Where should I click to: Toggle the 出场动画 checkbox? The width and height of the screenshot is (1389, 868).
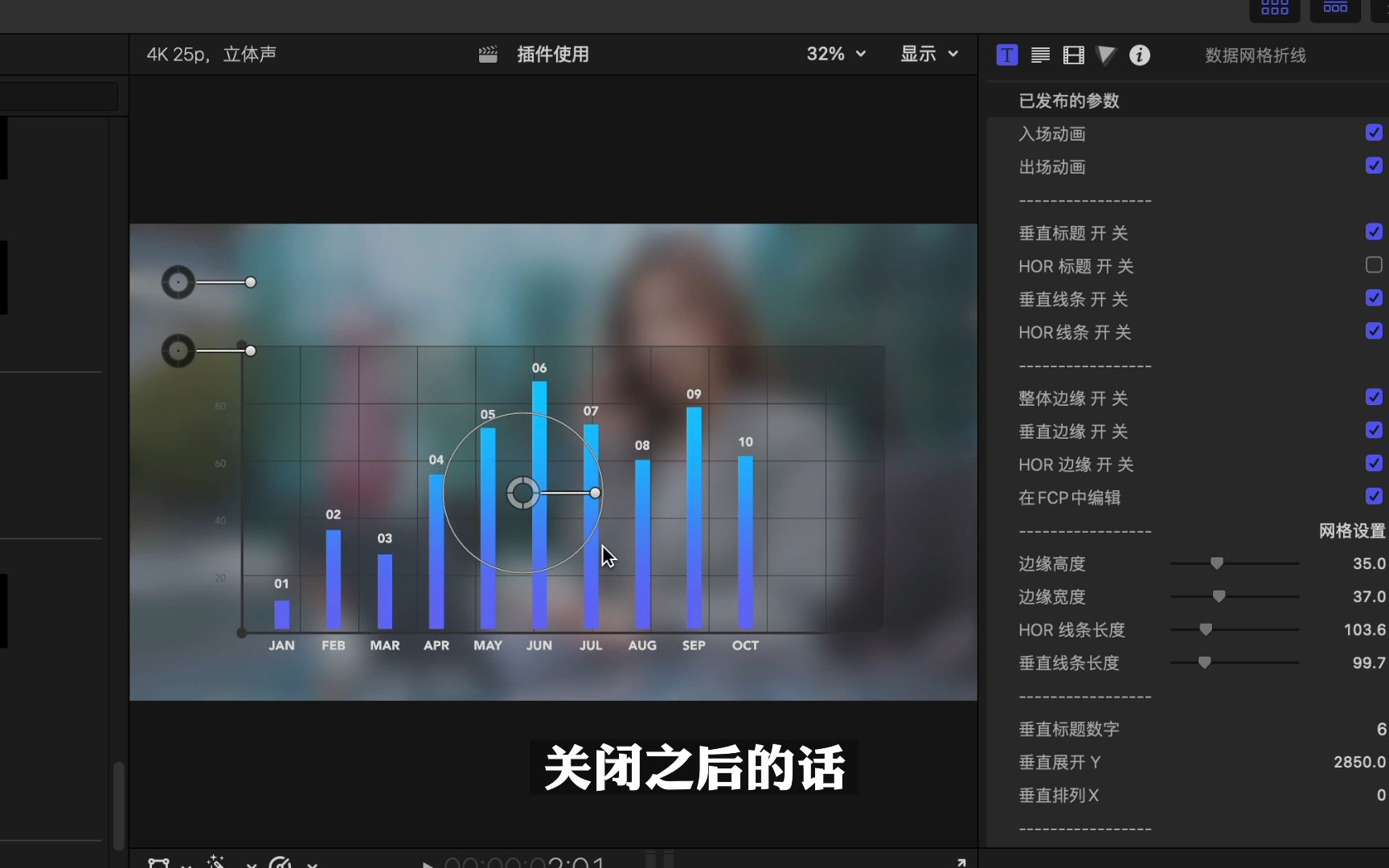point(1374,166)
